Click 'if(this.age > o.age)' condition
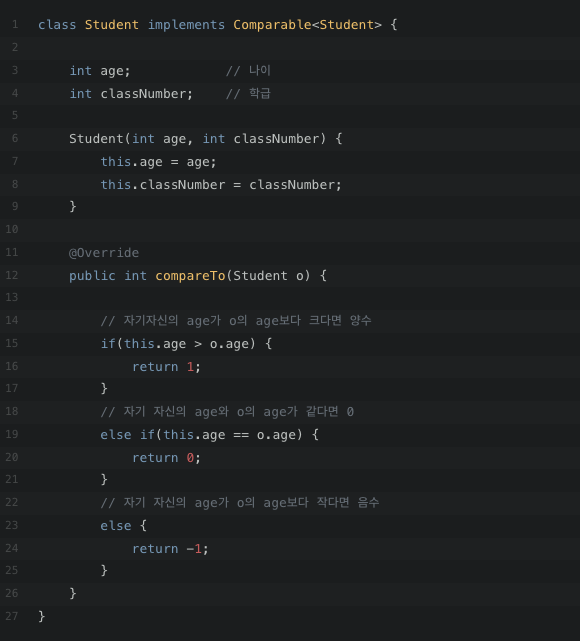 178,344
